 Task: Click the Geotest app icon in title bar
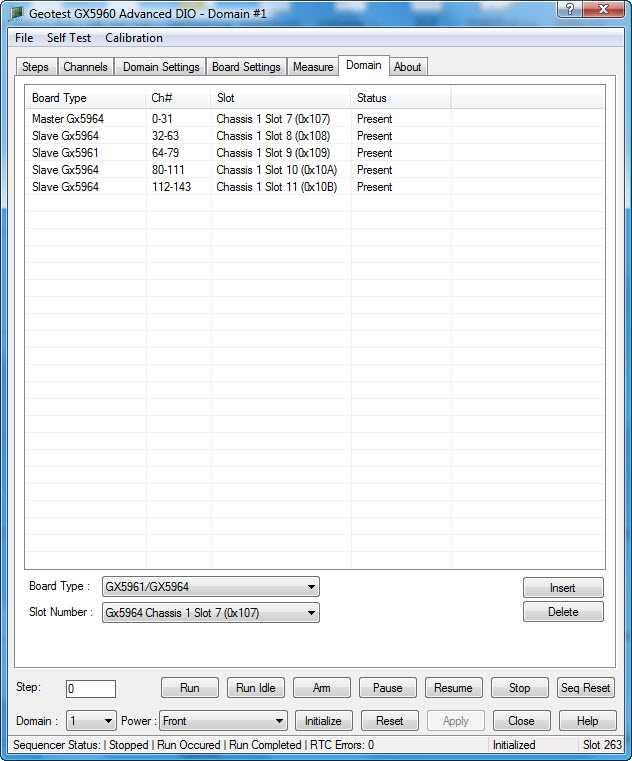(x=16, y=13)
